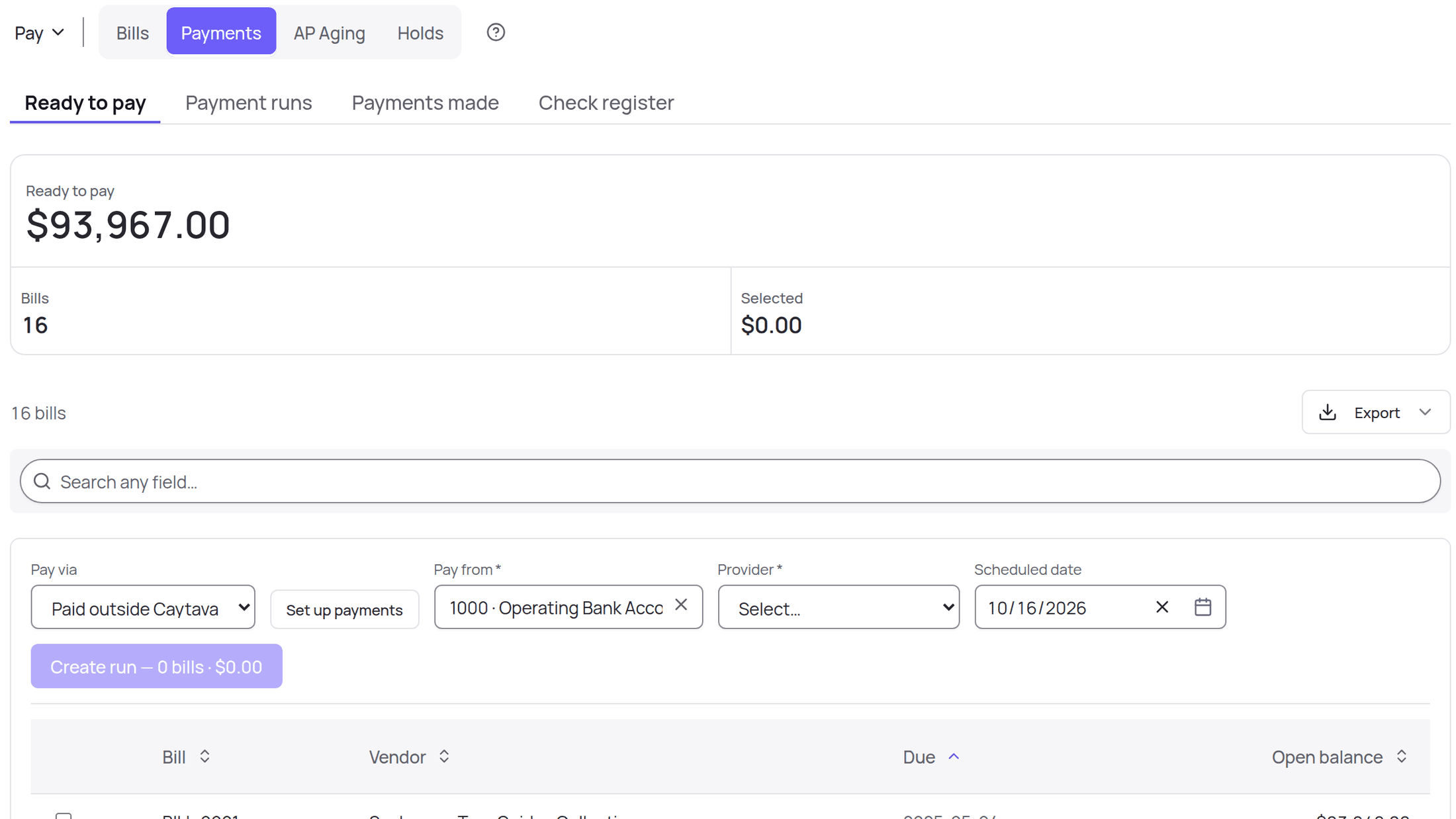Click Create run — 0 bills button
Image resolution: width=1456 pixels, height=819 pixels.
pos(156,666)
